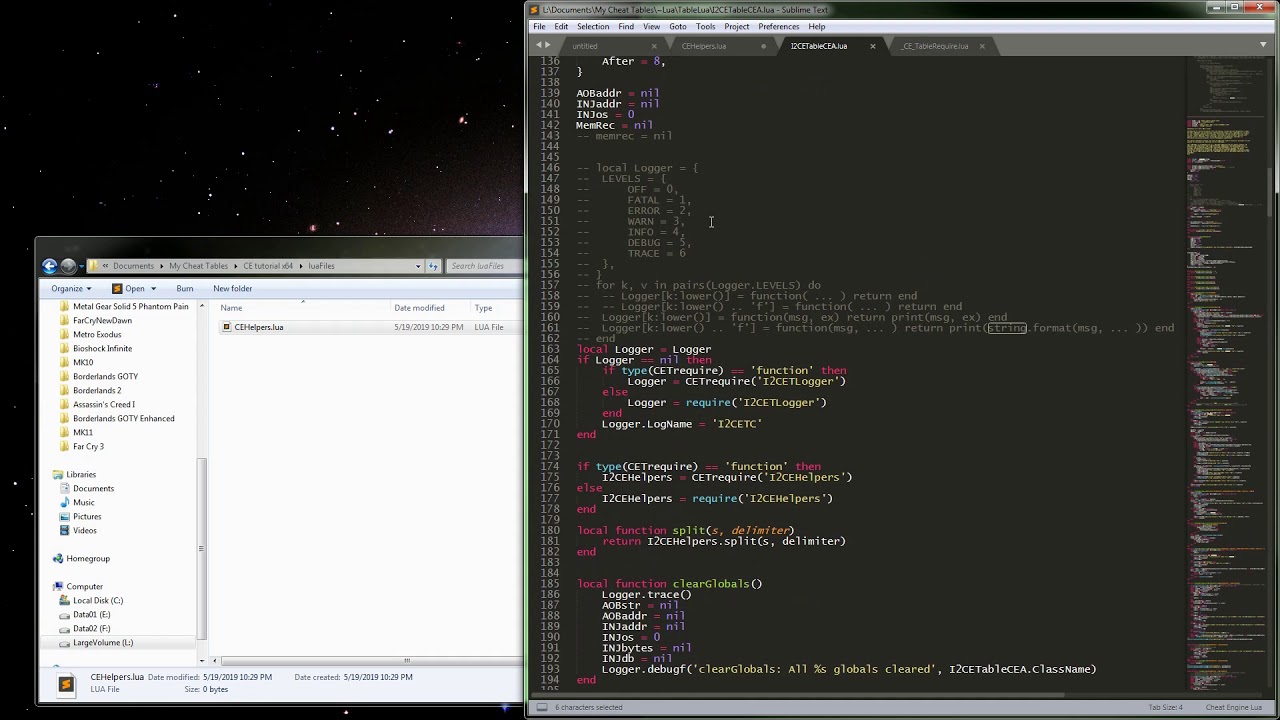This screenshot has height=720, width=1280.
Task: Open the Selection menu
Action: [592, 27]
